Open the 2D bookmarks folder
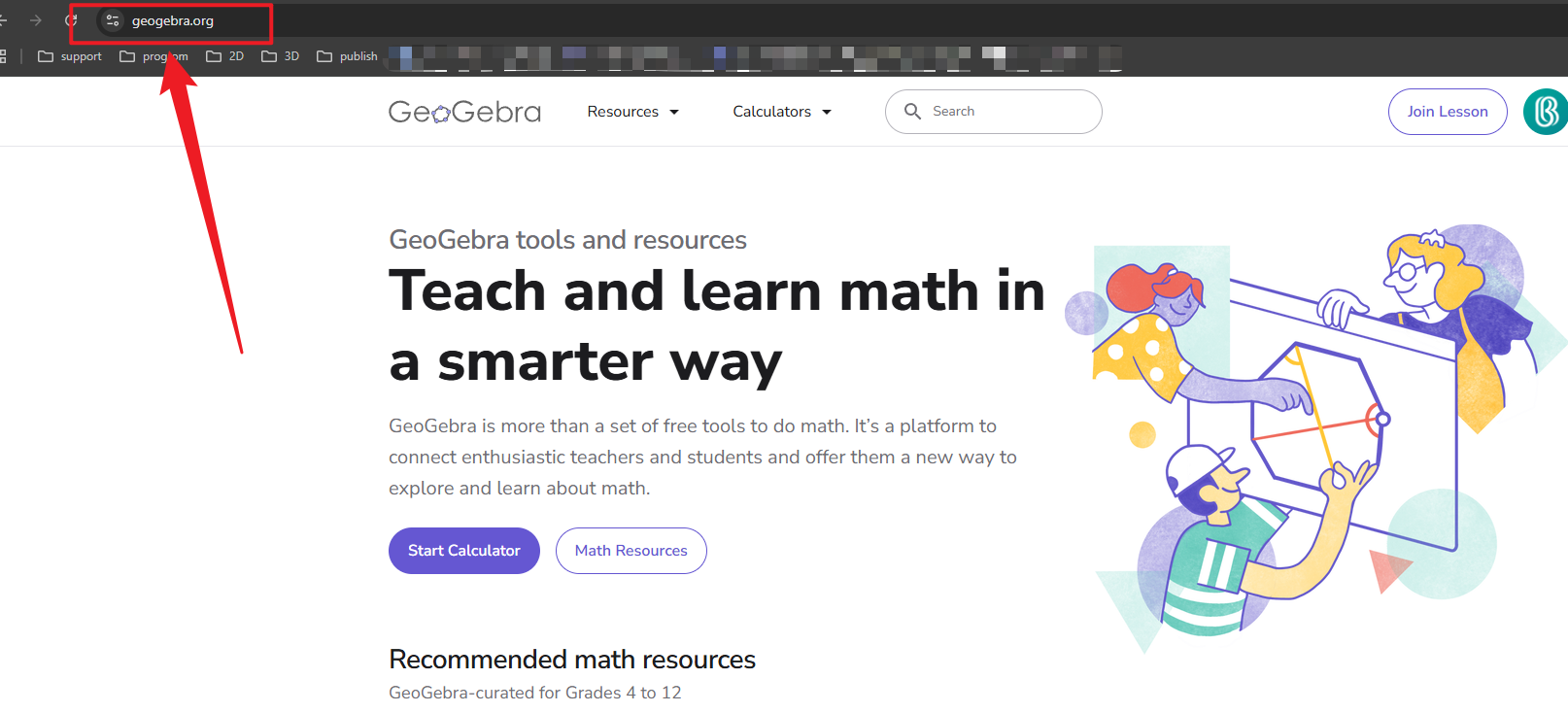 click(225, 56)
